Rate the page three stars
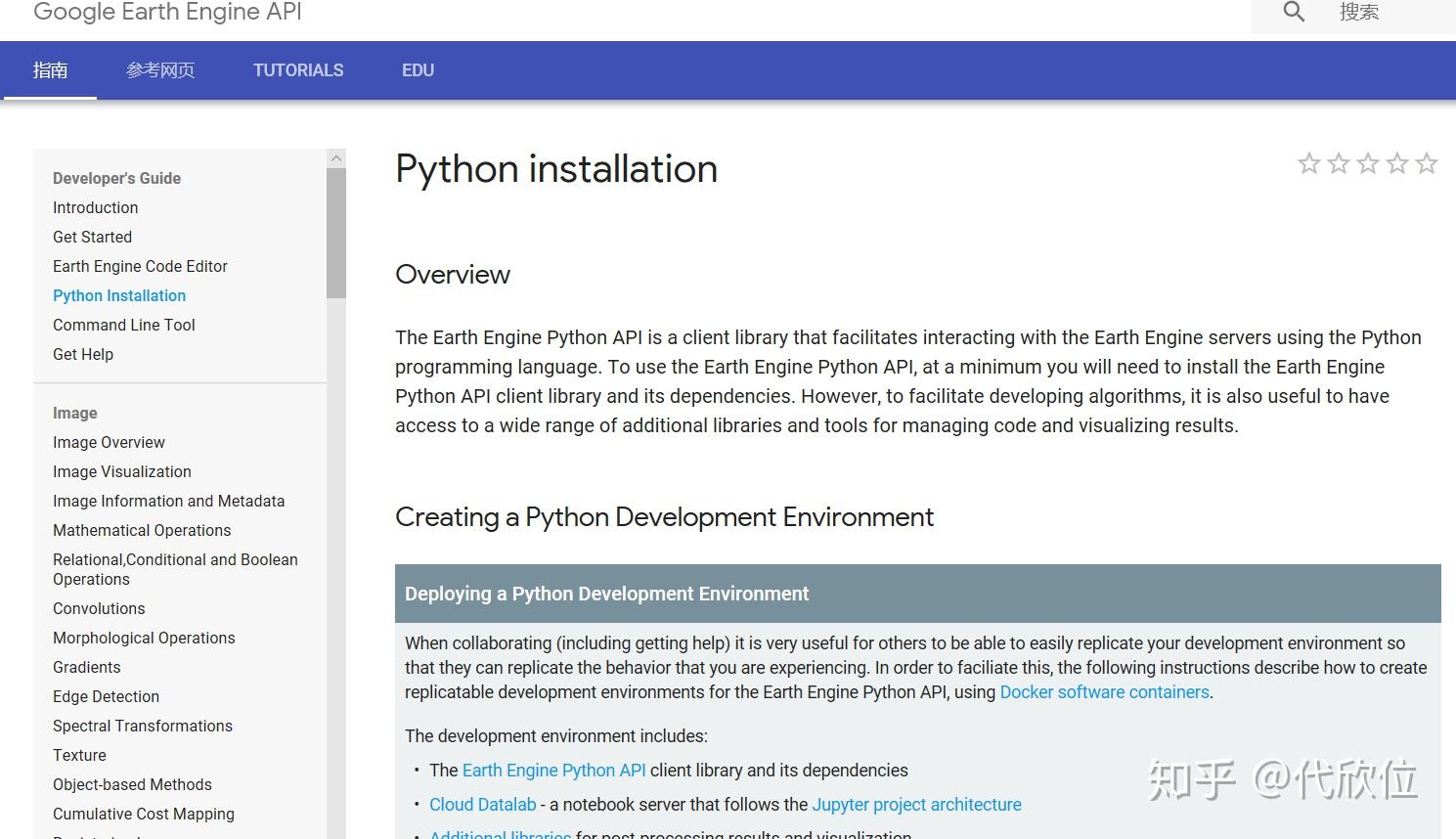Screen dimensions: 1456x839 (1368, 163)
